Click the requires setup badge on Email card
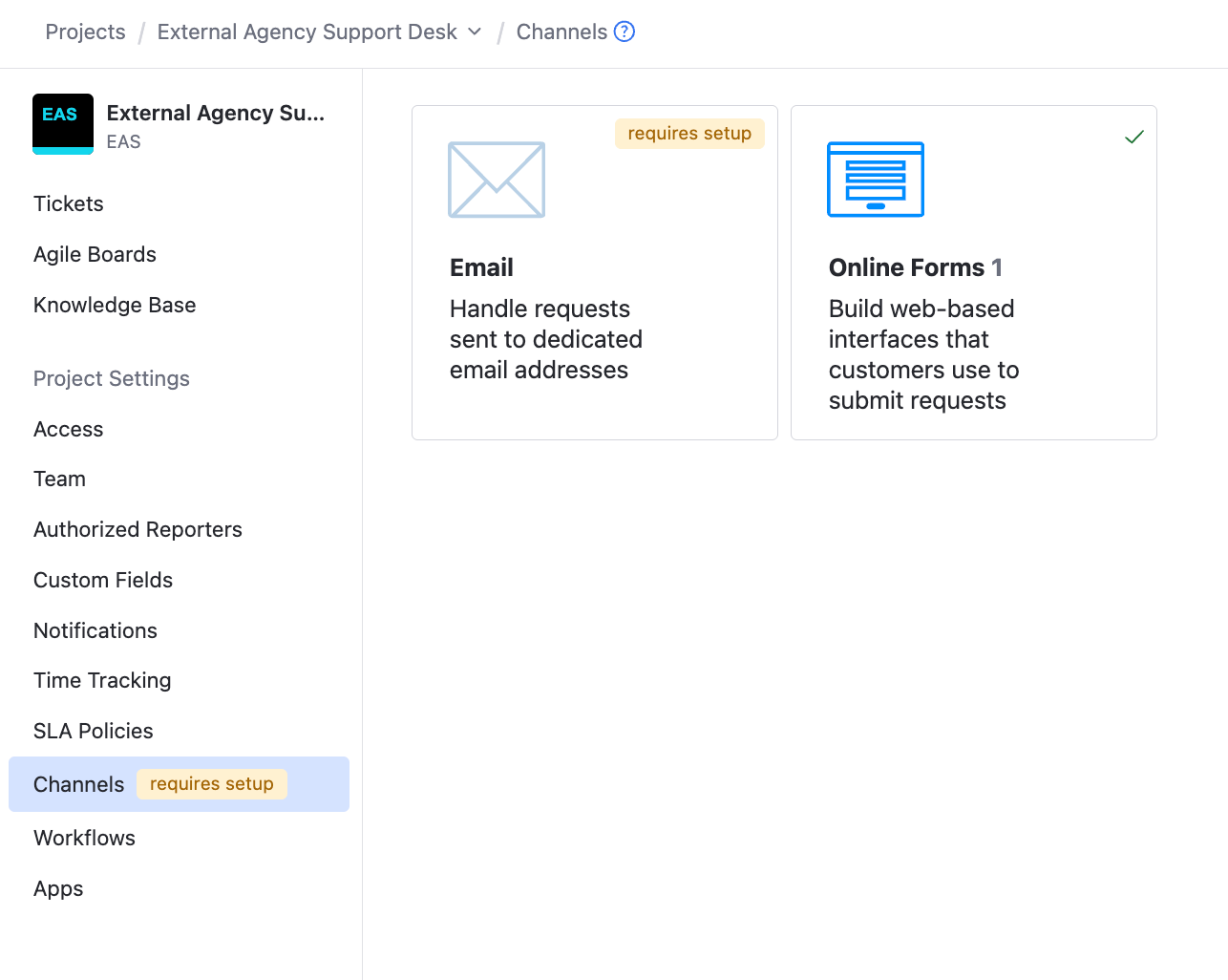Viewport: 1228px width, 980px height. [x=689, y=134]
